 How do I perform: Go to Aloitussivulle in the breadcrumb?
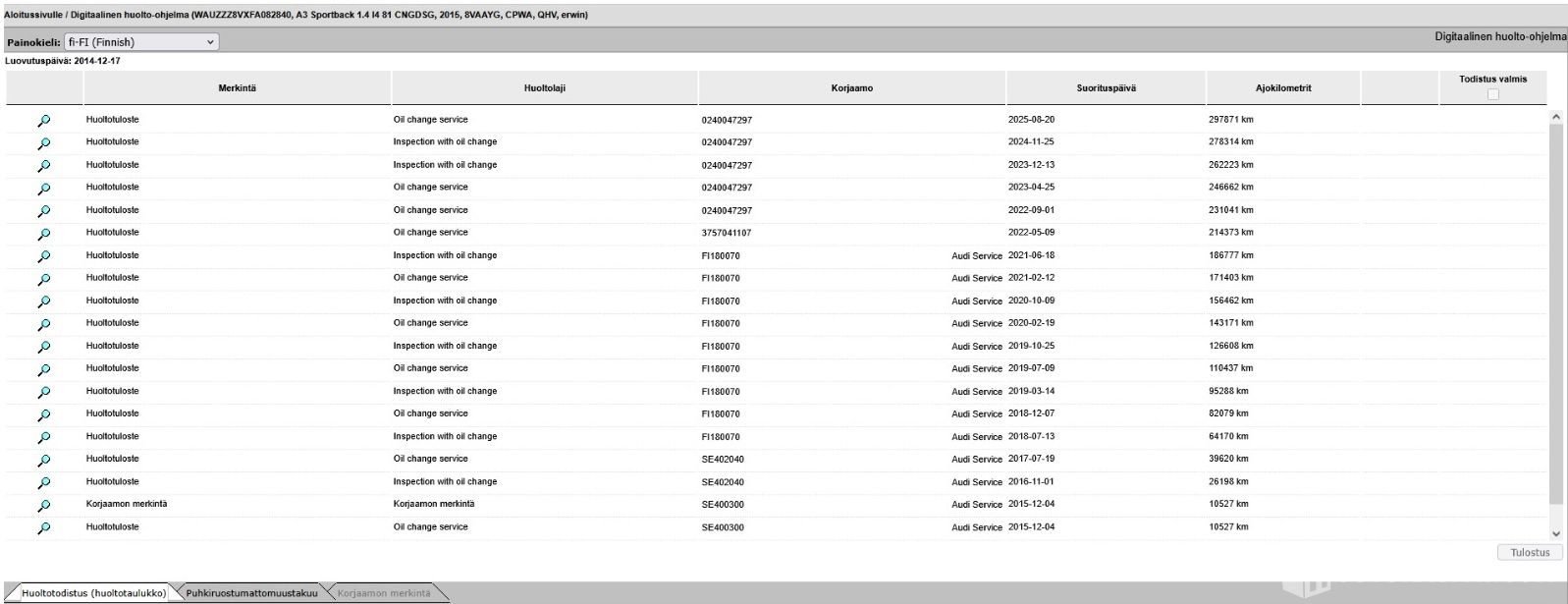click(x=33, y=15)
